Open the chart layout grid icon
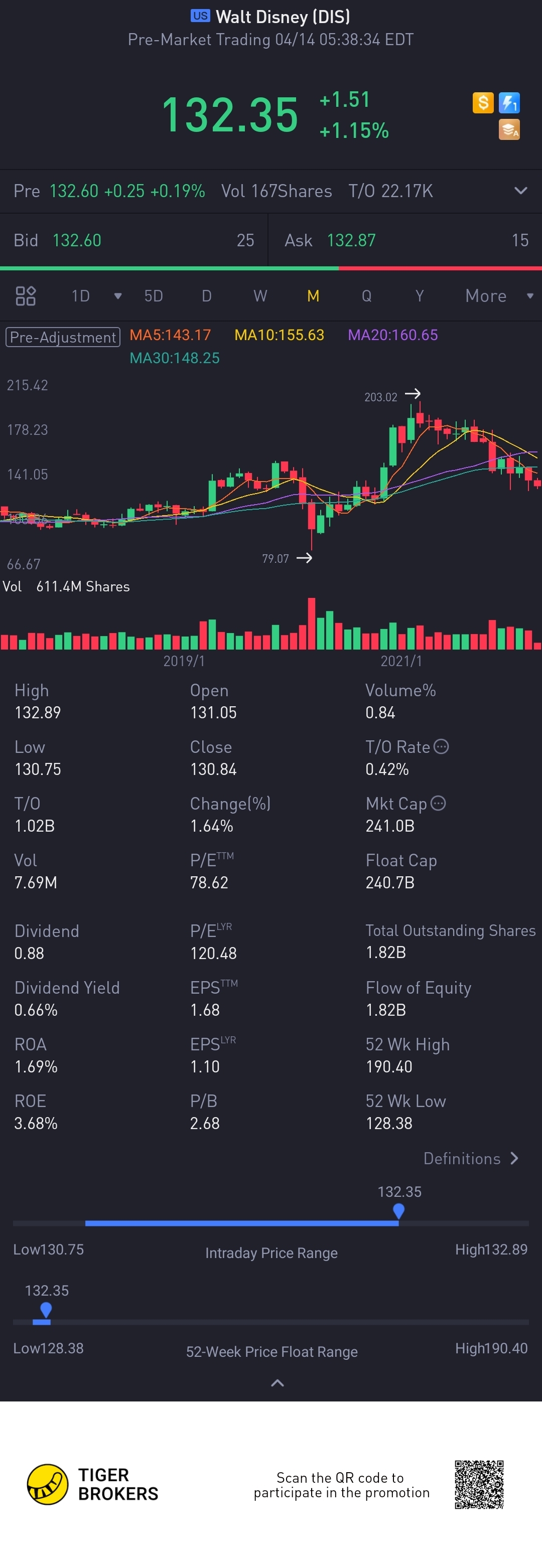542x1568 pixels. pos(26,296)
